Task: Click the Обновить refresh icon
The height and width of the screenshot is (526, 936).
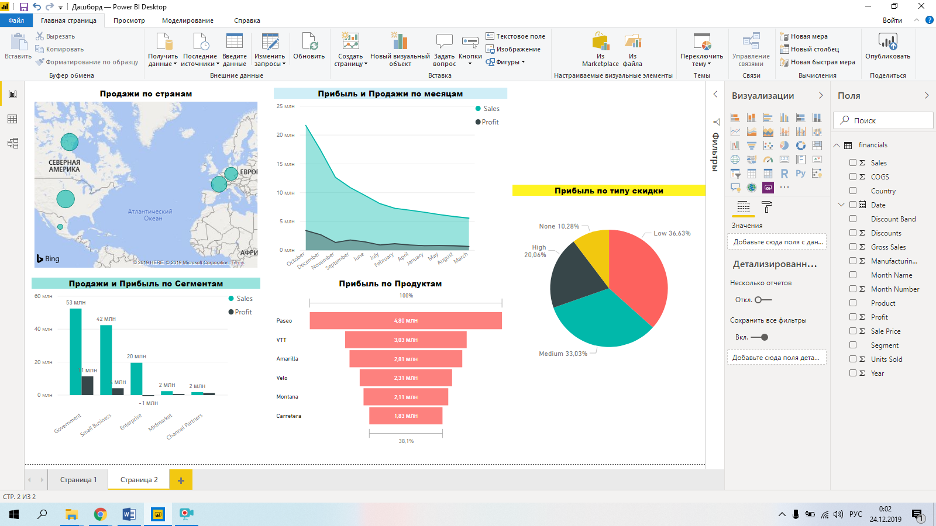Action: (309, 42)
